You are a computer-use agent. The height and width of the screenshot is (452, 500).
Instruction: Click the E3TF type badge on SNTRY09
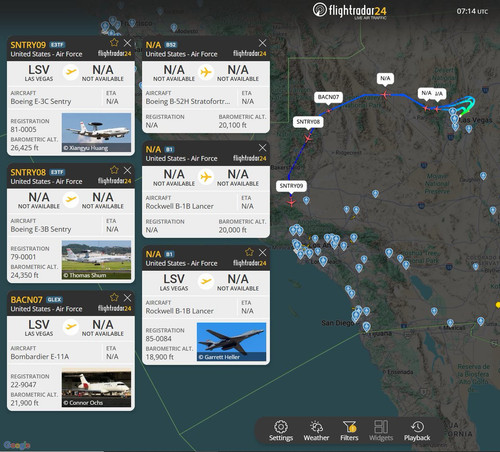[57, 45]
